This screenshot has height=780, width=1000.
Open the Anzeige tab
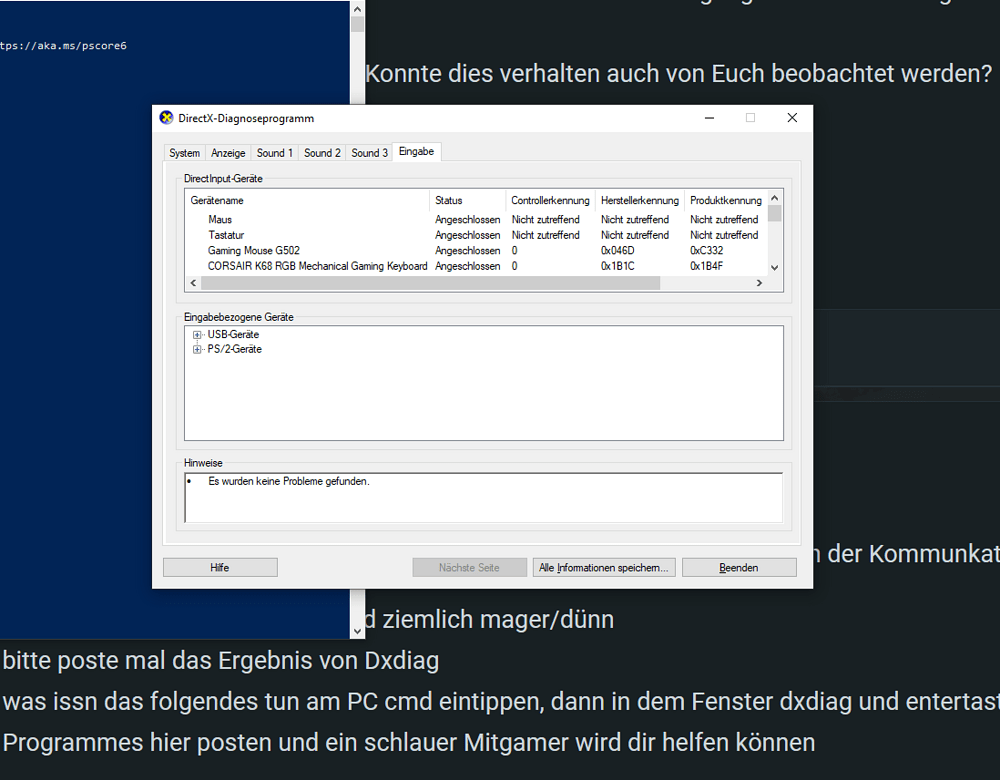pyautogui.click(x=228, y=153)
